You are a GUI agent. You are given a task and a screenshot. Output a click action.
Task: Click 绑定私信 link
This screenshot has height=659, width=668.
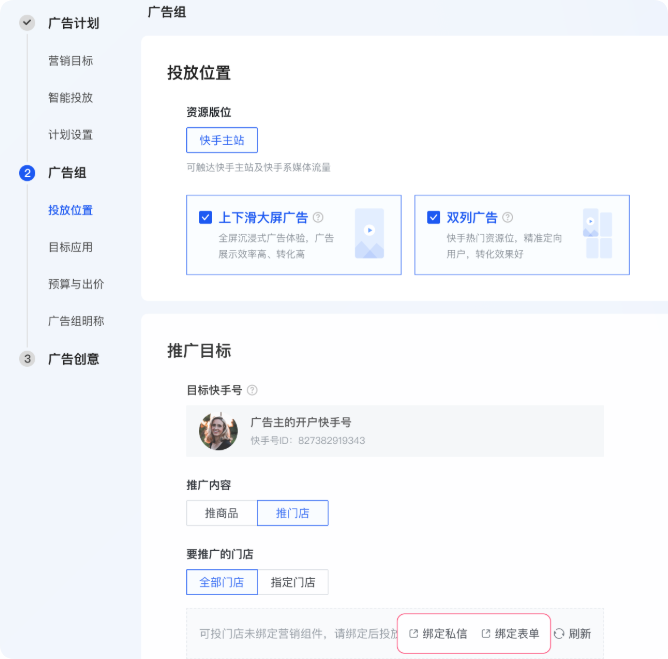pos(444,634)
